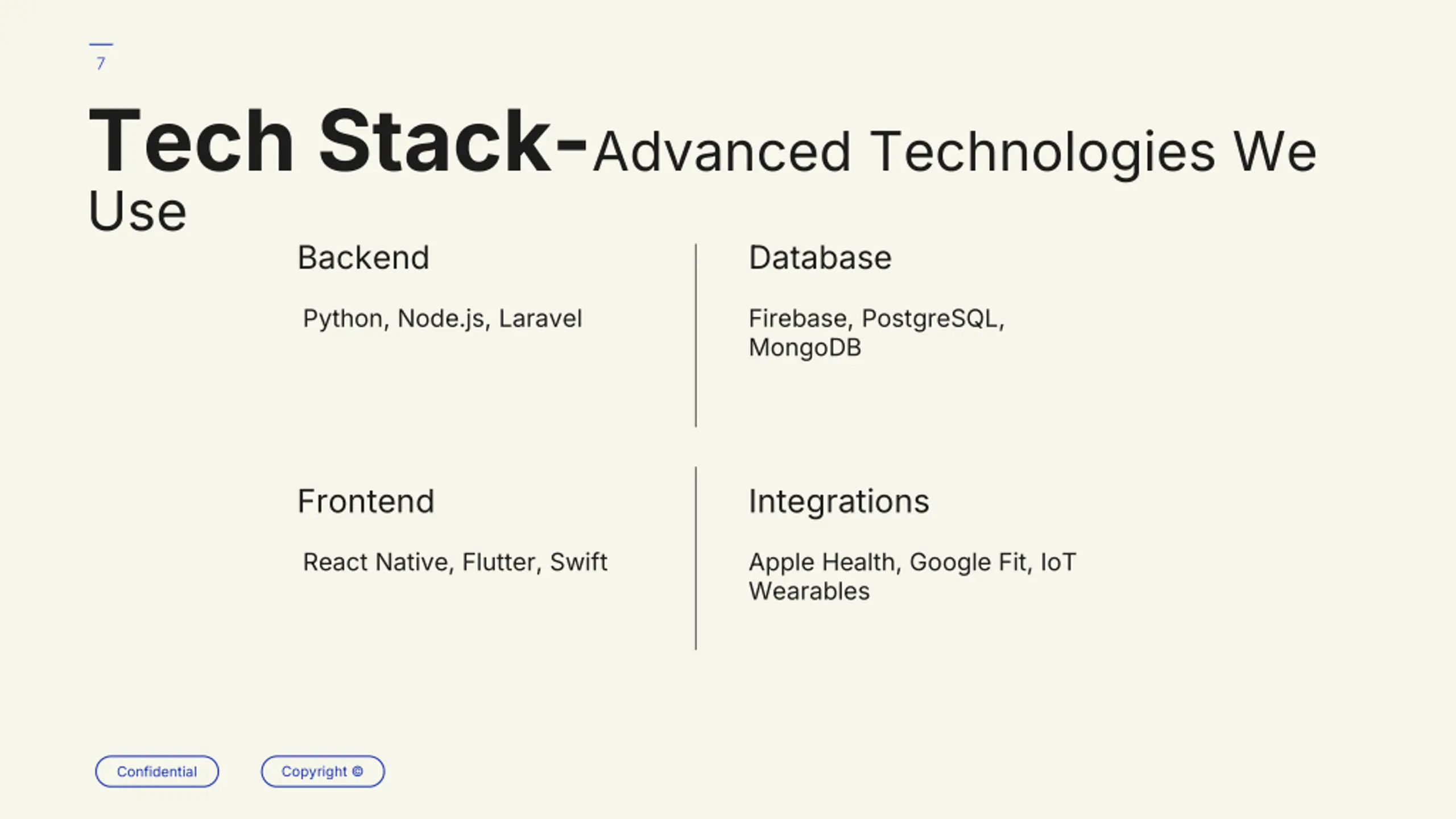Select the Frontend heading

pos(366,501)
